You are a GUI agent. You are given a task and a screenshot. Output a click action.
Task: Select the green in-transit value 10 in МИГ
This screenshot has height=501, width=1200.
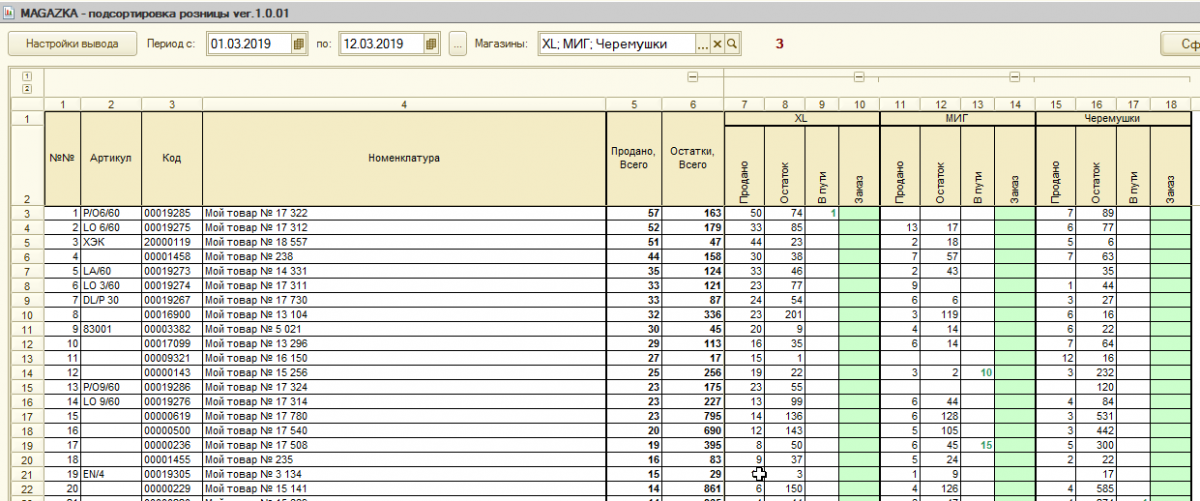tap(977, 371)
